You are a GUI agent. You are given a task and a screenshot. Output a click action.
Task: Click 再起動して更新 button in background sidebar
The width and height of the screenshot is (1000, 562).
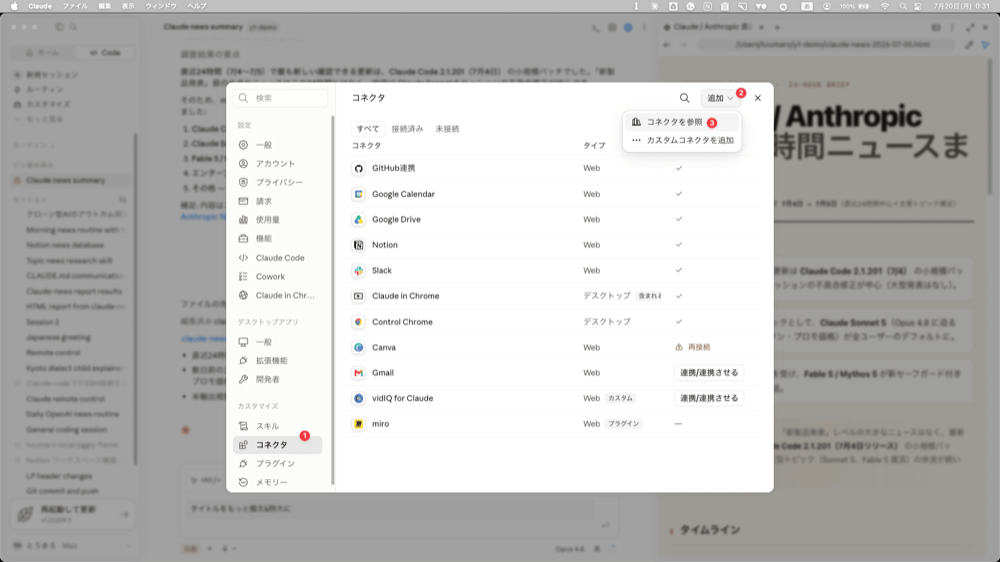(x=73, y=514)
